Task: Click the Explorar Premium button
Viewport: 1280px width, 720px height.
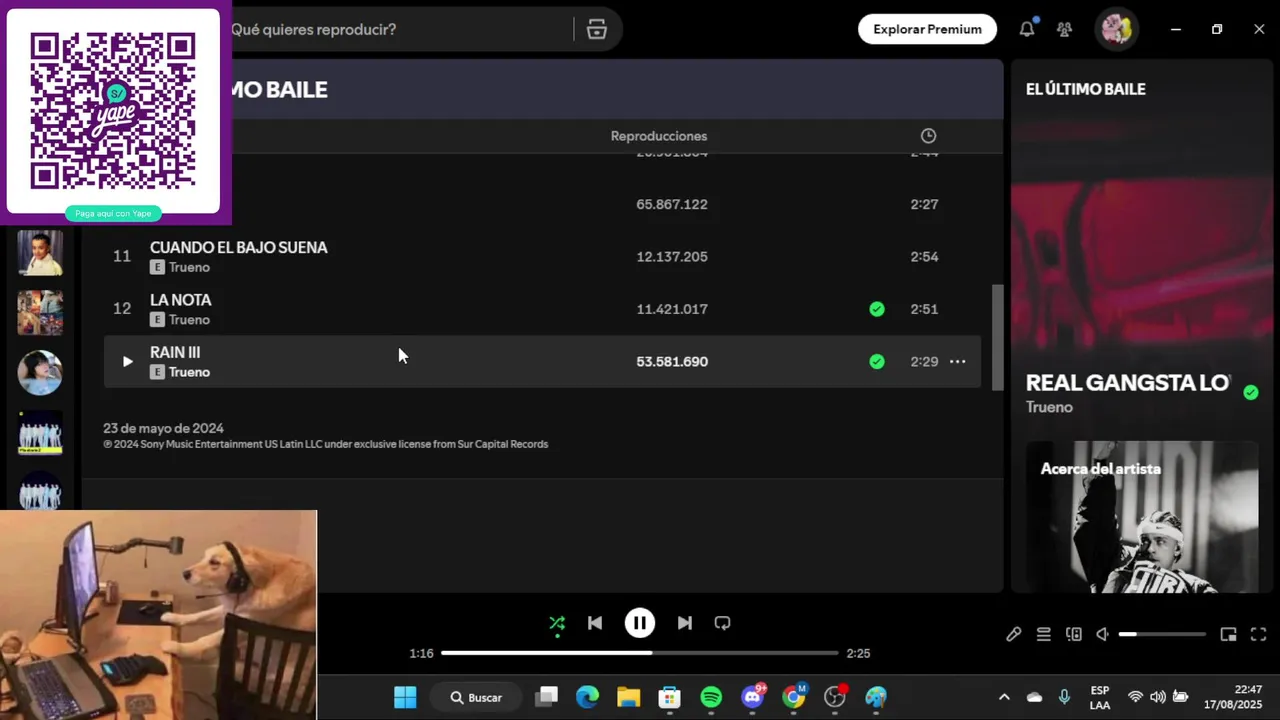Action: pos(927,29)
